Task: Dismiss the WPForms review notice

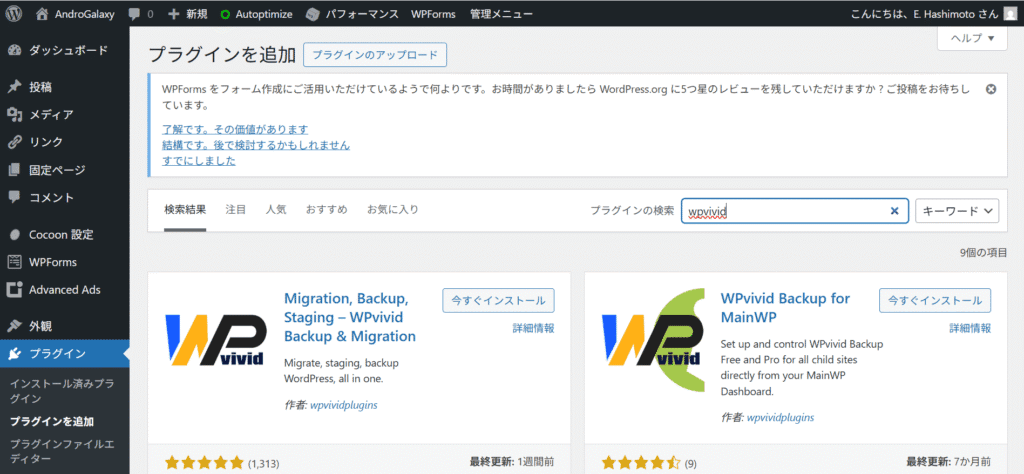Action: (x=991, y=89)
